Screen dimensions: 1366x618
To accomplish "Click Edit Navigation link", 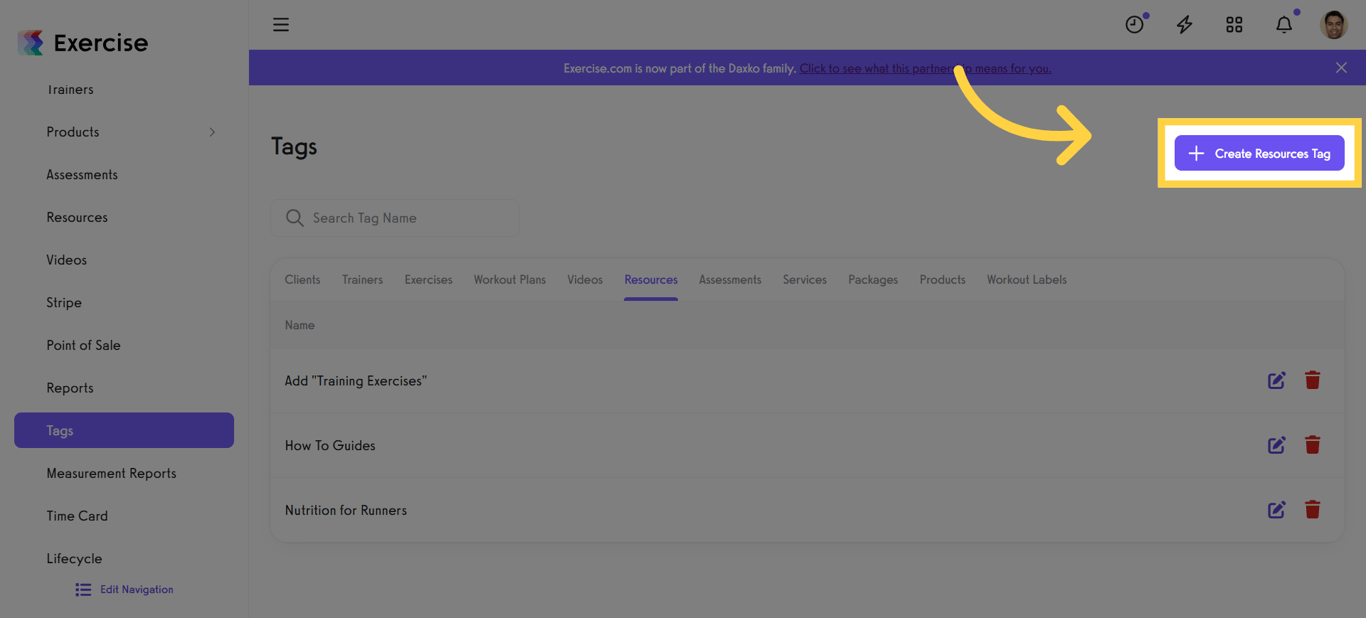I will pyautogui.click(x=136, y=590).
